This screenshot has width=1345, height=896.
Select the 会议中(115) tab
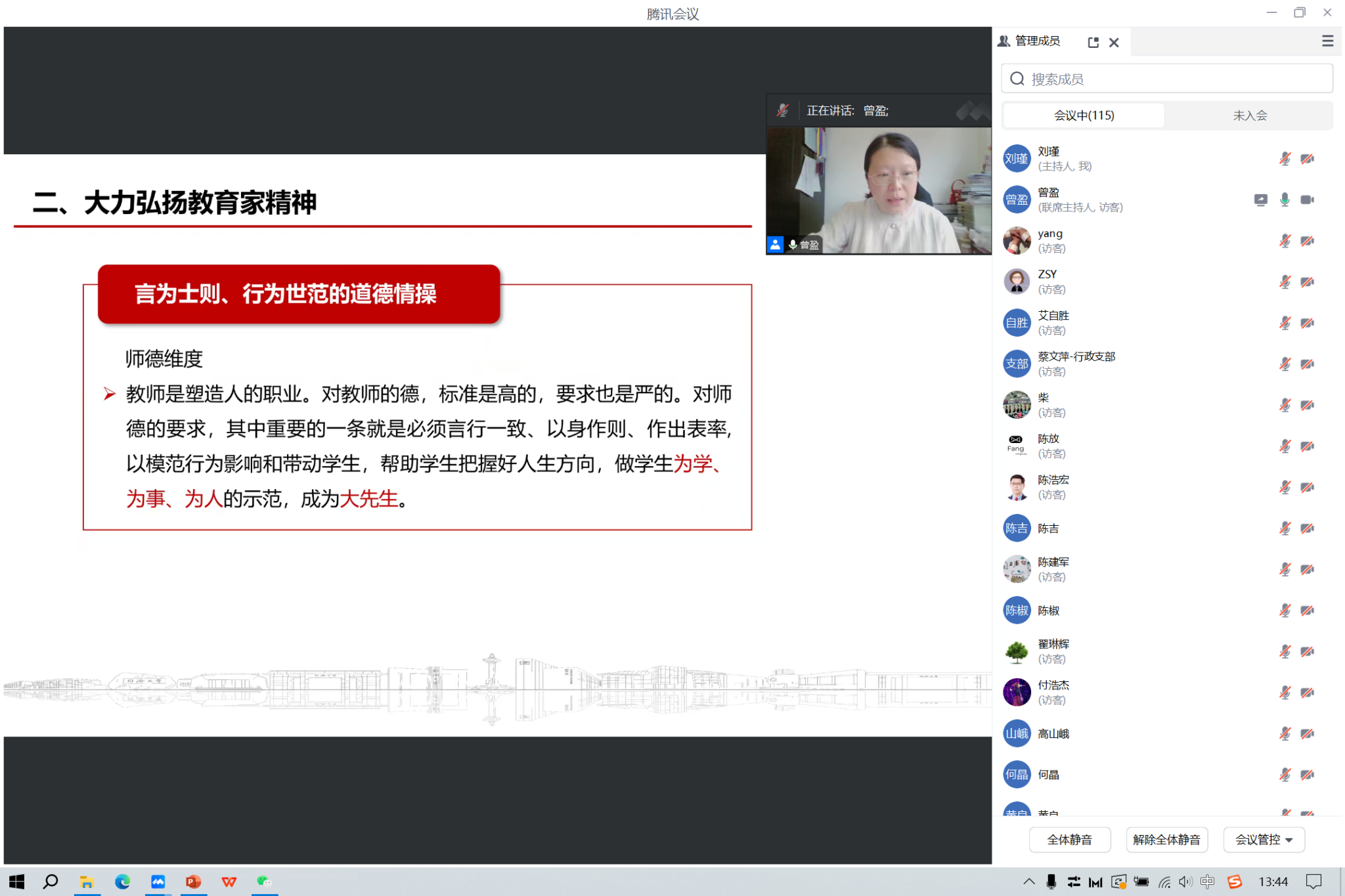tap(1084, 116)
